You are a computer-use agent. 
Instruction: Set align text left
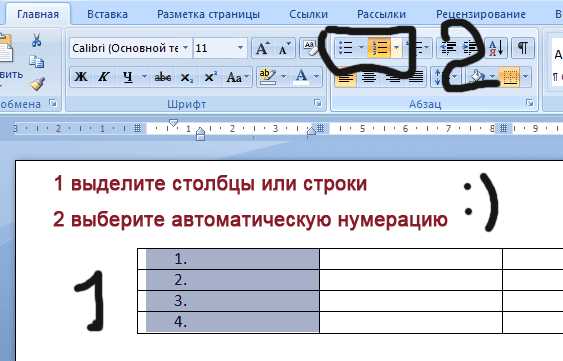tap(345, 77)
